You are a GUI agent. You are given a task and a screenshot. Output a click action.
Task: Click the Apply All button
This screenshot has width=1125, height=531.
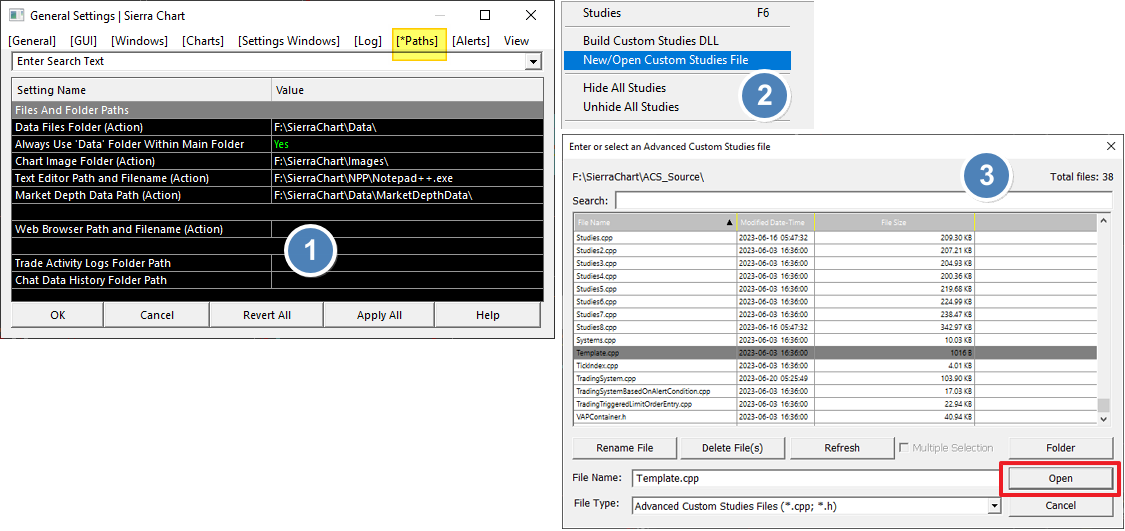380,315
